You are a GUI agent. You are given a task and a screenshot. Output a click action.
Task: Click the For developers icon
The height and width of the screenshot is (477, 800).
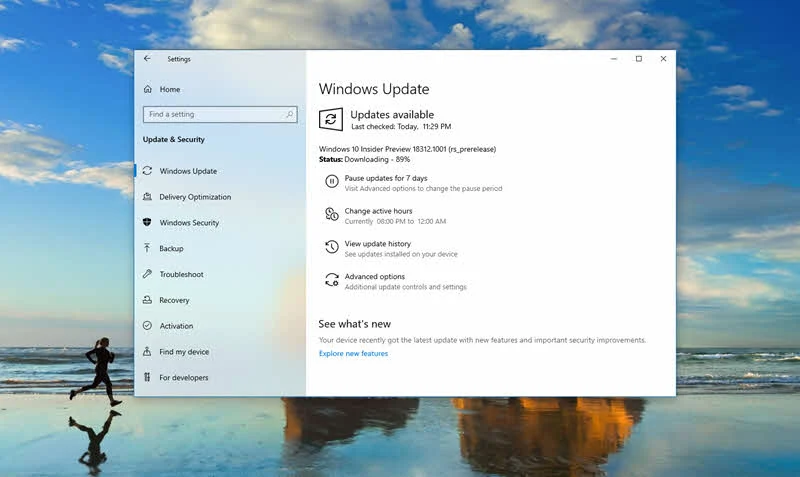pos(147,377)
